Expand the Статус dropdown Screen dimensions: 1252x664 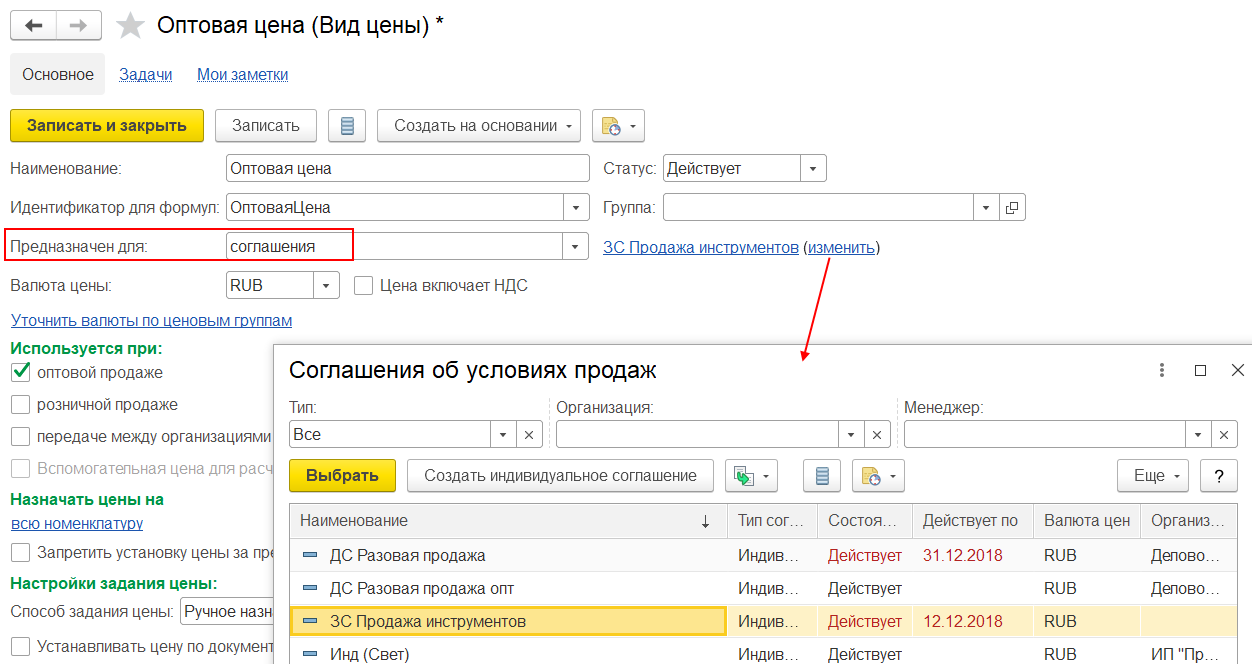click(813, 169)
